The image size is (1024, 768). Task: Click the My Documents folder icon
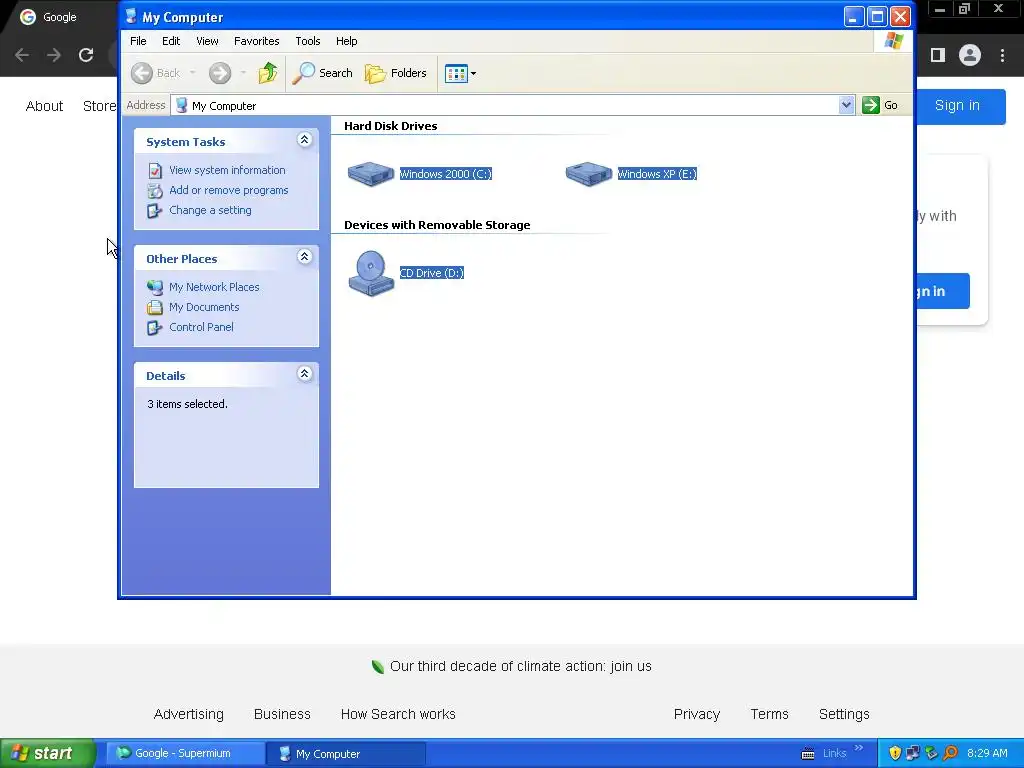(x=155, y=308)
